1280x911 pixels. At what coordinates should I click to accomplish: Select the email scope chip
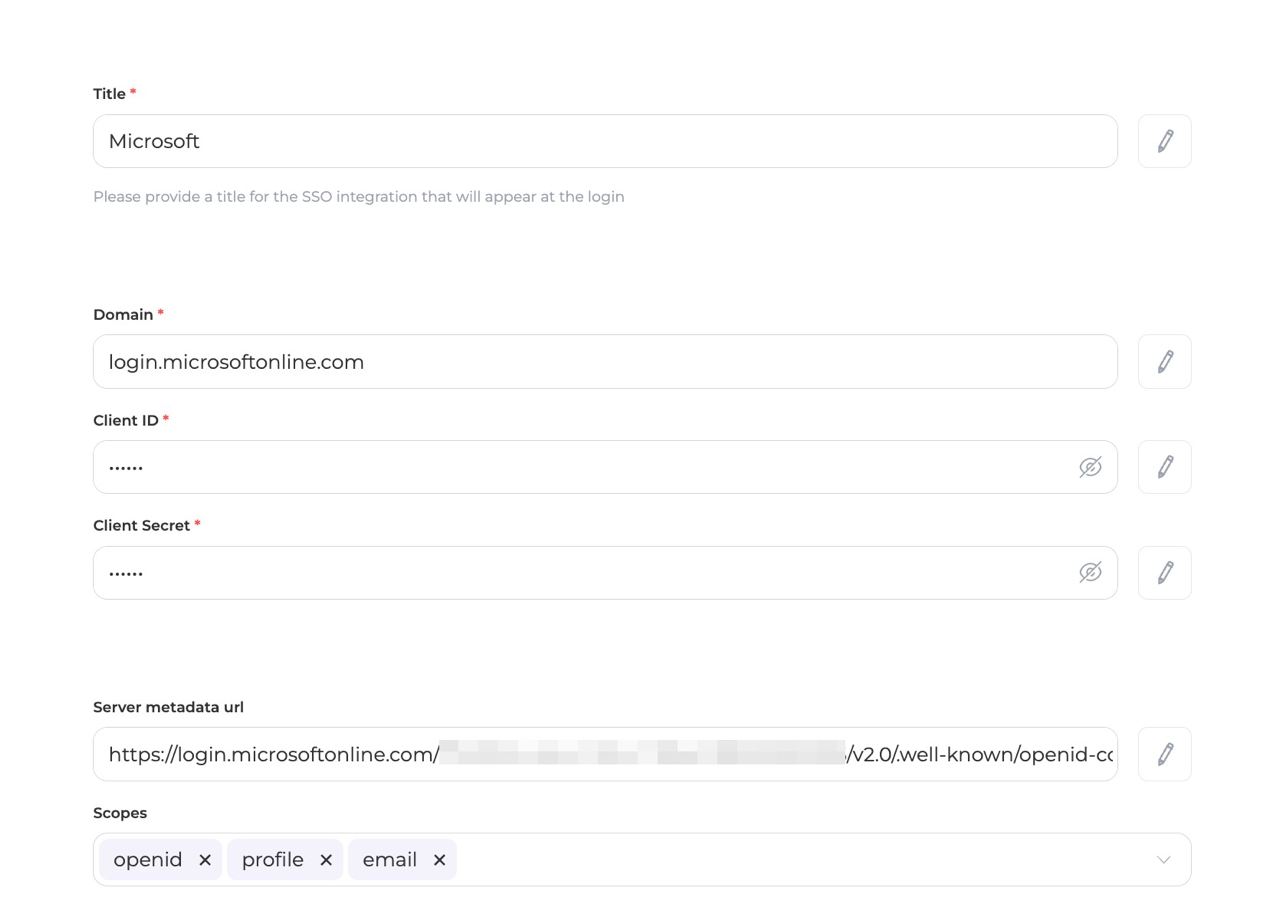(x=389, y=860)
